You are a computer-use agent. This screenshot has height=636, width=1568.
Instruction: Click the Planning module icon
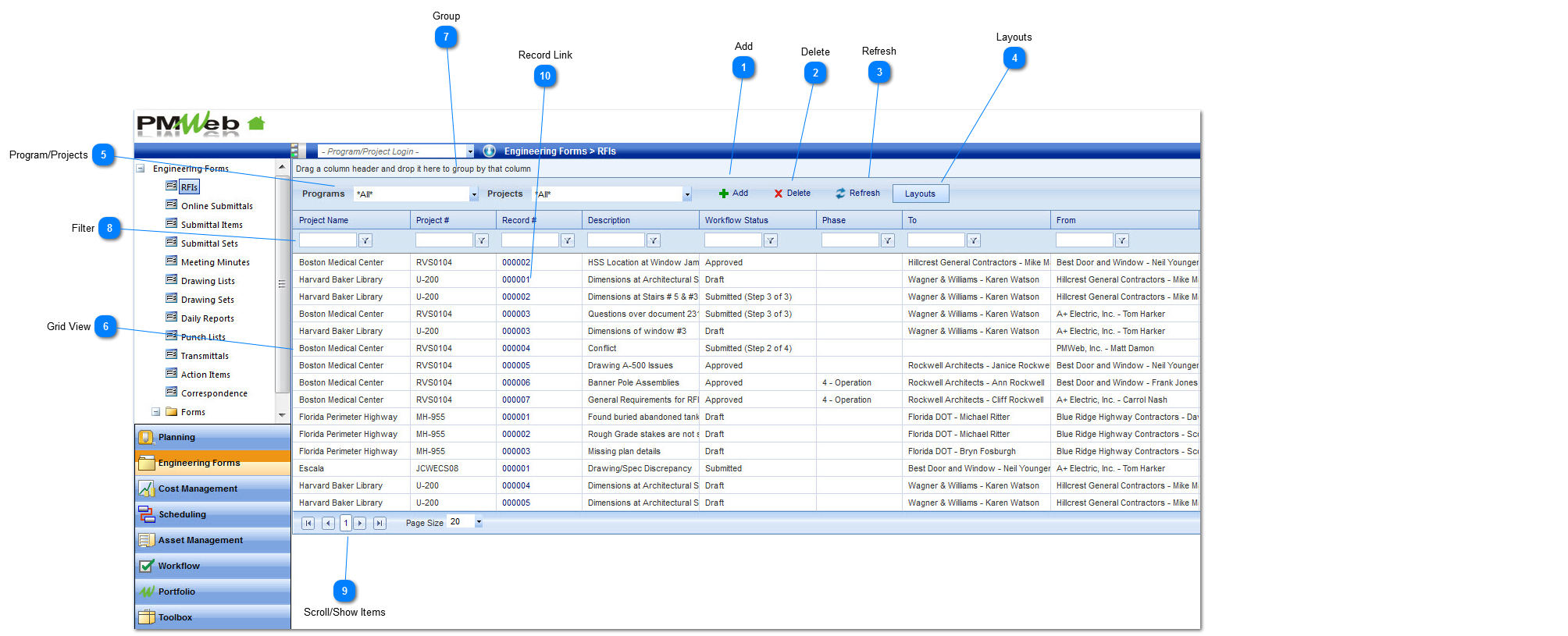[x=146, y=437]
